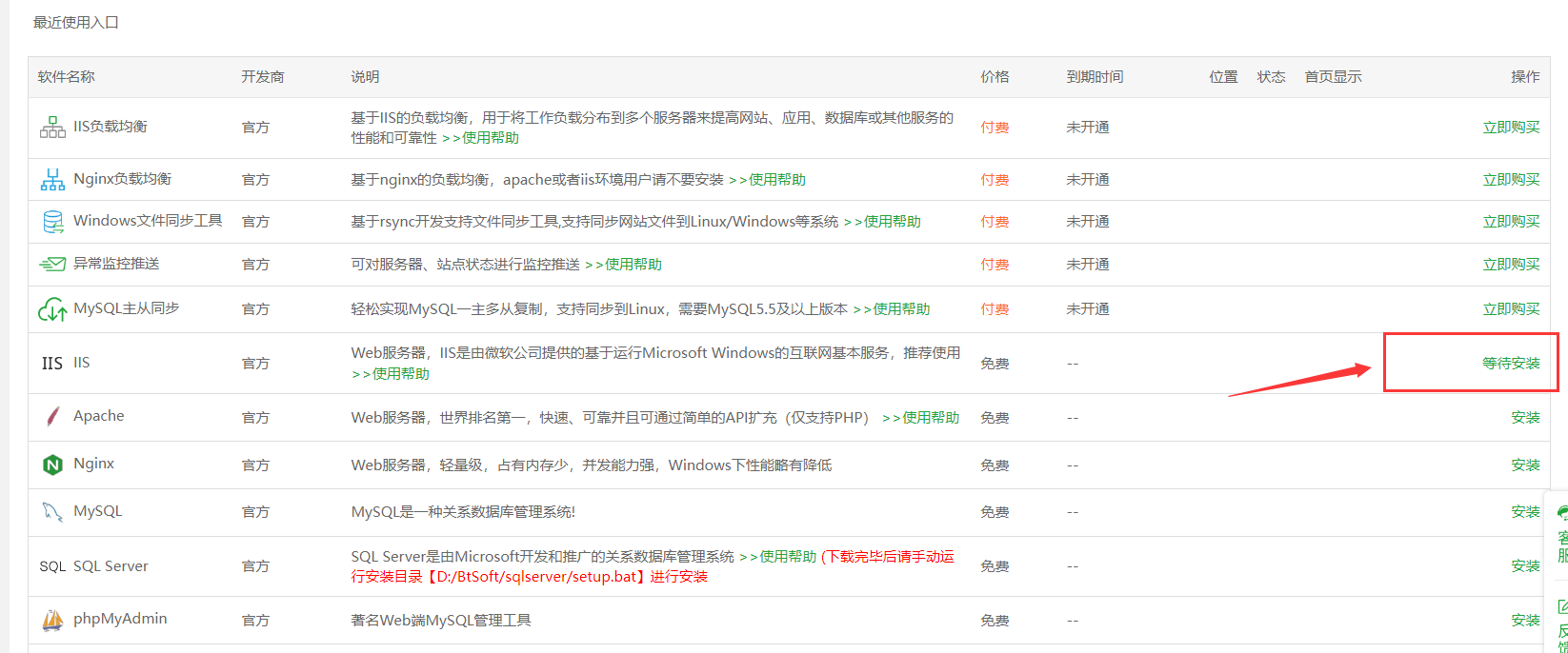Open the 客服 floating side widget
Screen dimensions: 1568x653
pyautogui.click(x=1562, y=536)
